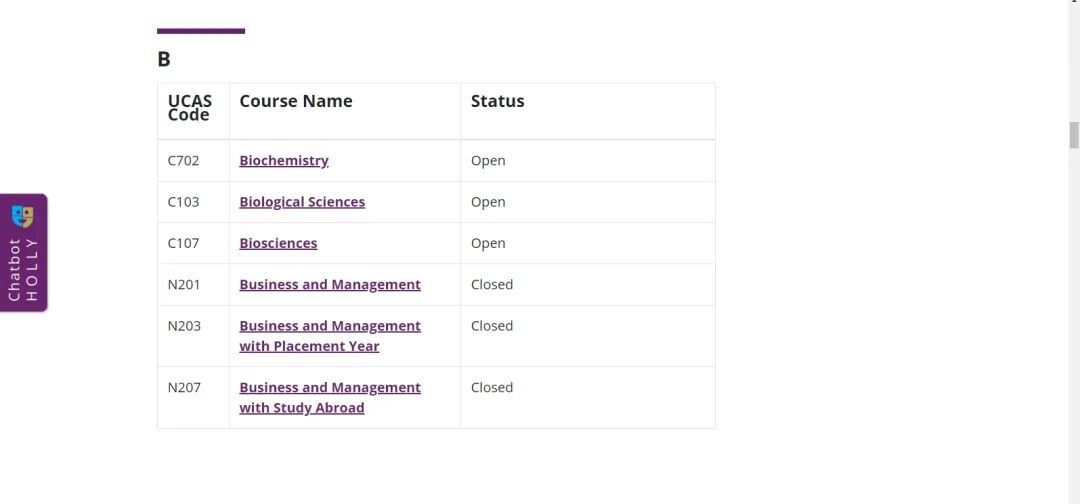Open the Biological Sciences course link
The height and width of the screenshot is (504, 1080).
302,202
